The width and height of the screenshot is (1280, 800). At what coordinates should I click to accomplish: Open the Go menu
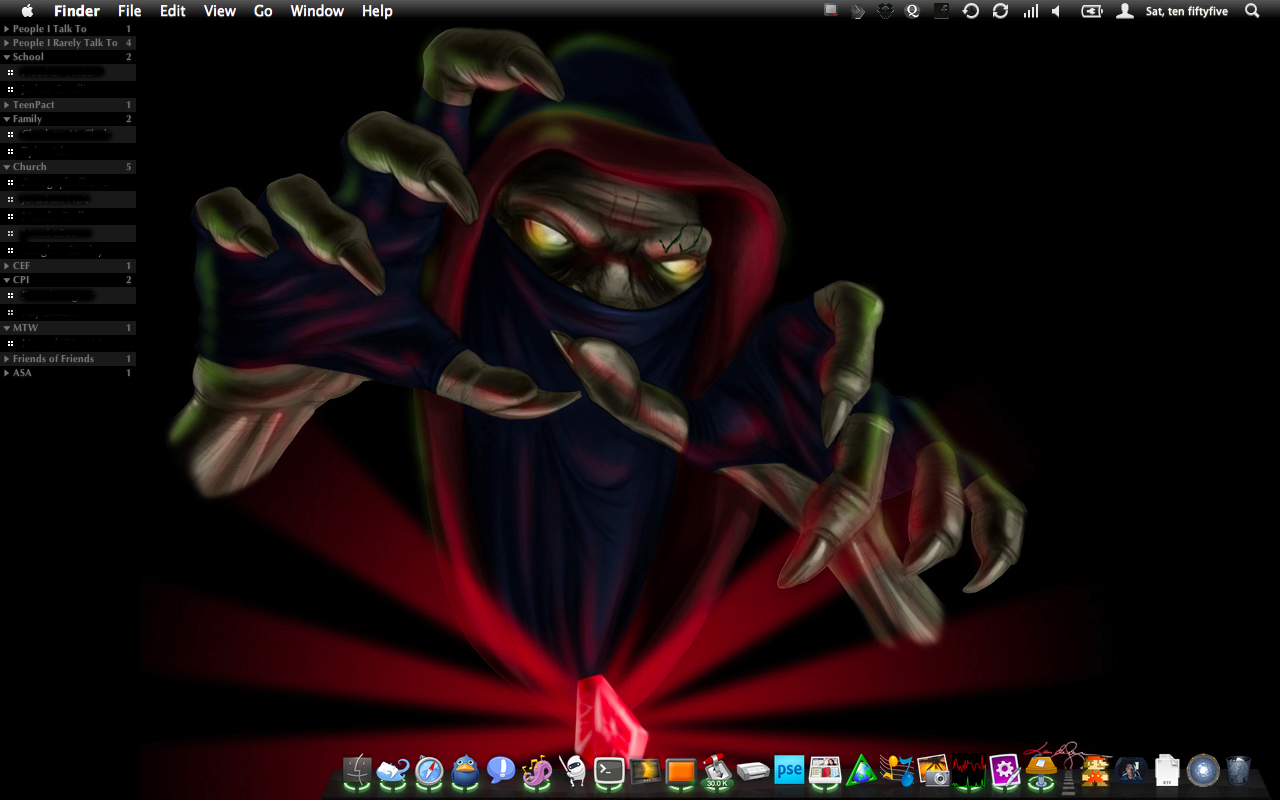click(x=263, y=11)
